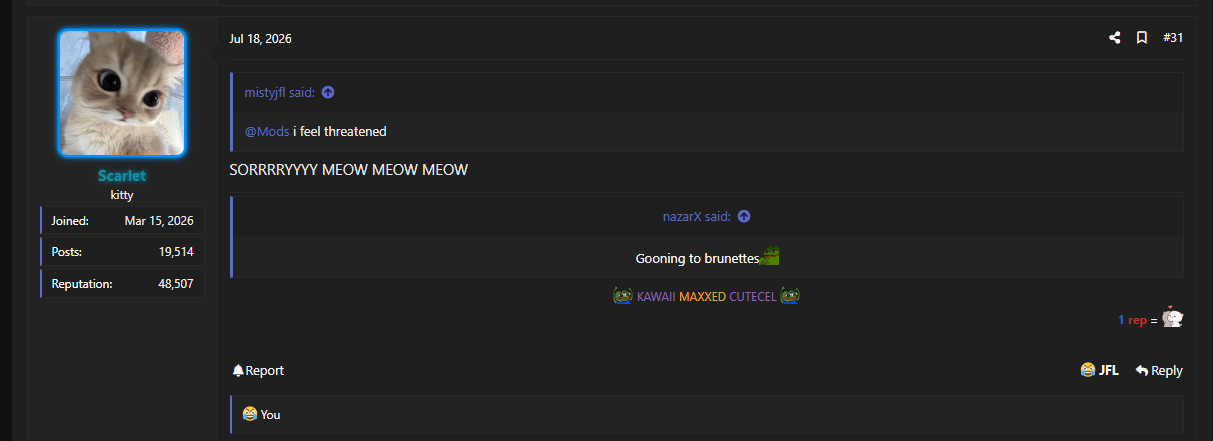Click the Jul 18, 2026 post date
This screenshot has height=441, width=1213.
coord(260,39)
